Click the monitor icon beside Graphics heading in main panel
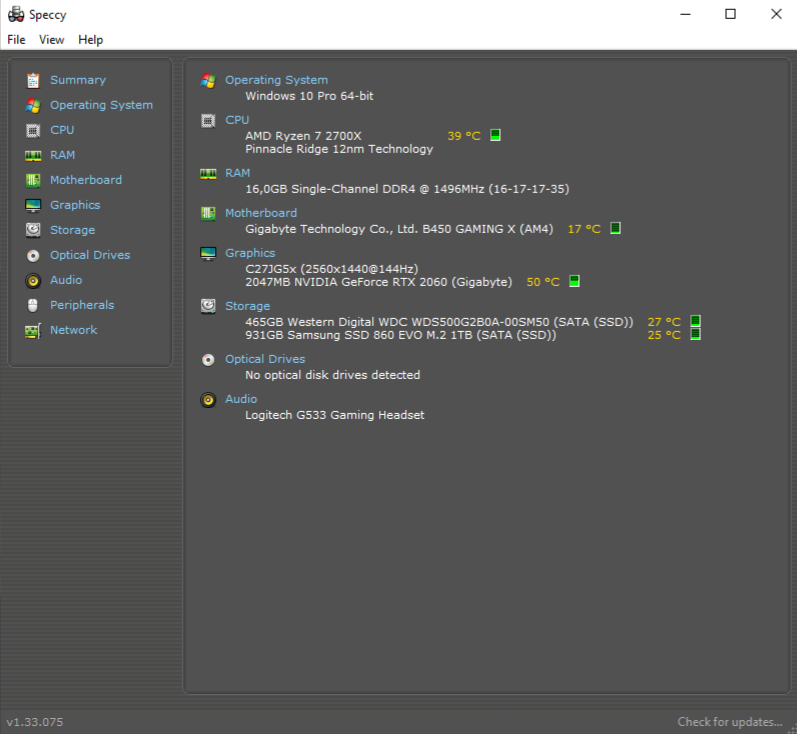This screenshot has width=797, height=734. pos(208,254)
